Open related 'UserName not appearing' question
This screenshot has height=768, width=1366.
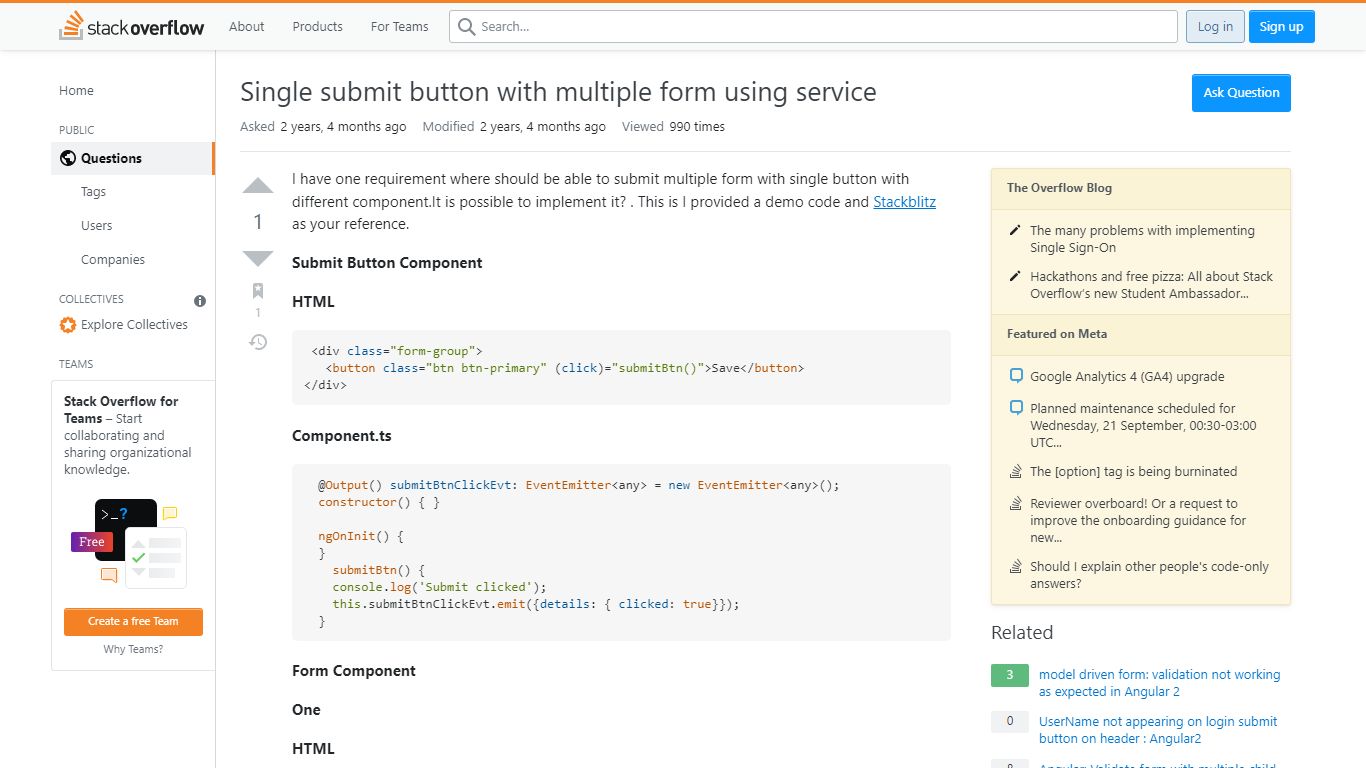[x=1158, y=730]
